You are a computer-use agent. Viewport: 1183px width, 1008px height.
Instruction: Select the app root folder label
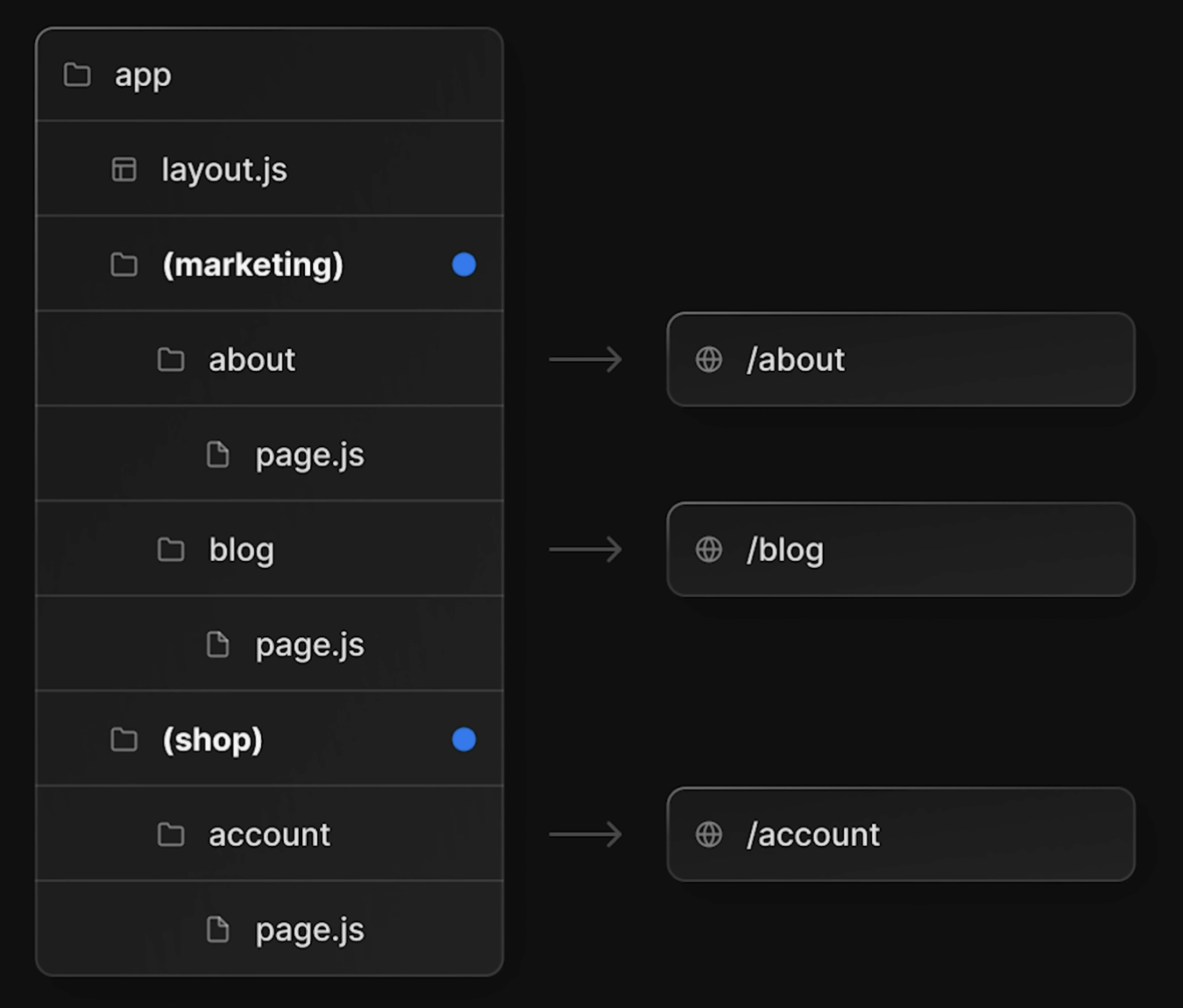pos(143,75)
